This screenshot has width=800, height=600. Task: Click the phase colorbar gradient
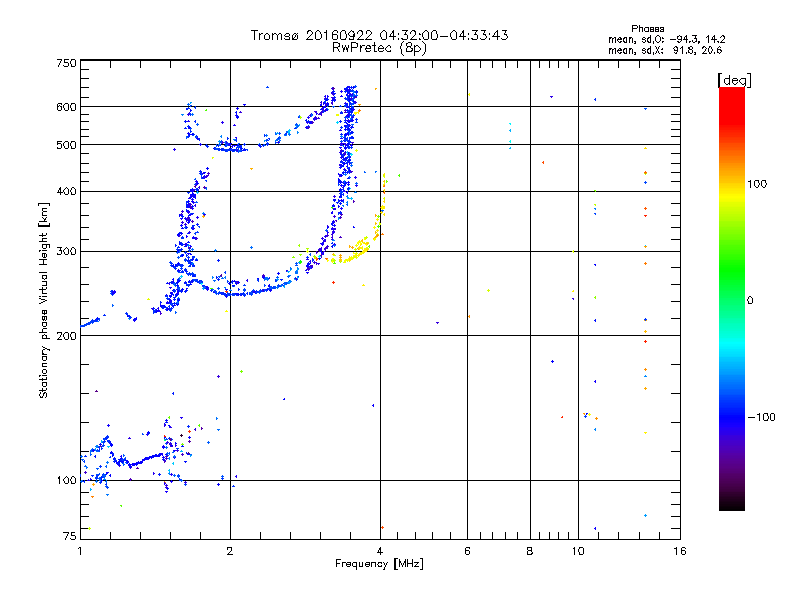point(732,298)
